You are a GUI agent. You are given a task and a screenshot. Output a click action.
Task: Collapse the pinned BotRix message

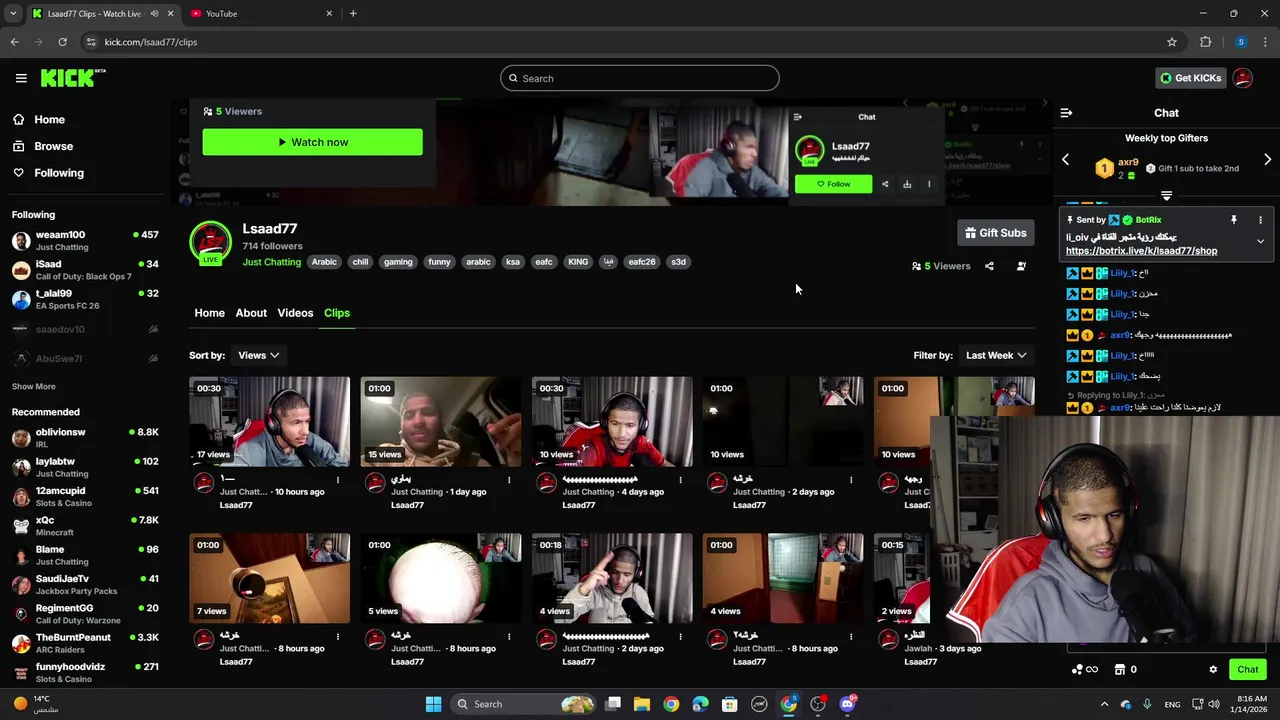pyautogui.click(x=1260, y=241)
